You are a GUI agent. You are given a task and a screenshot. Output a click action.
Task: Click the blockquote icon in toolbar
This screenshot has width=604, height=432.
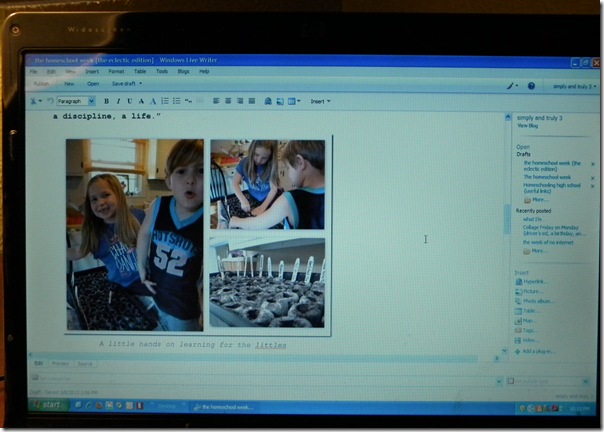188,101
